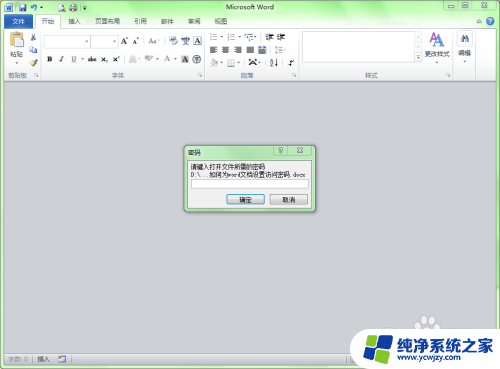
Task: Click password input field in dialog
Action: tap(250, 184)
